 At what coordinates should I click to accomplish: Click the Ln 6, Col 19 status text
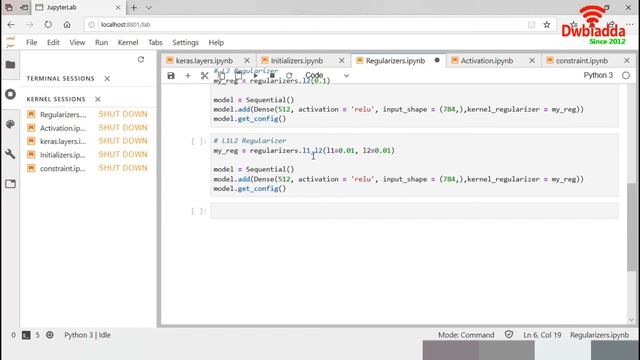pyautogui.click(x=542, y=335)
